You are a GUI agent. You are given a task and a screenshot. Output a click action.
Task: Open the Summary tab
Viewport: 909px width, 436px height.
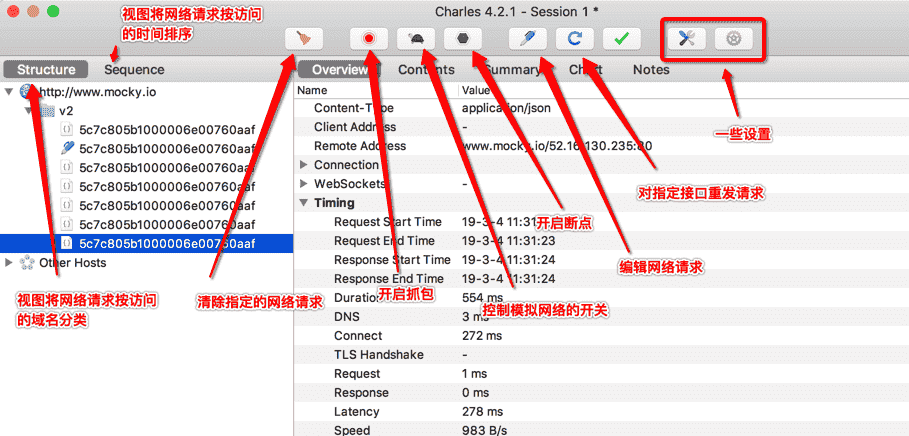click(512, 70)
